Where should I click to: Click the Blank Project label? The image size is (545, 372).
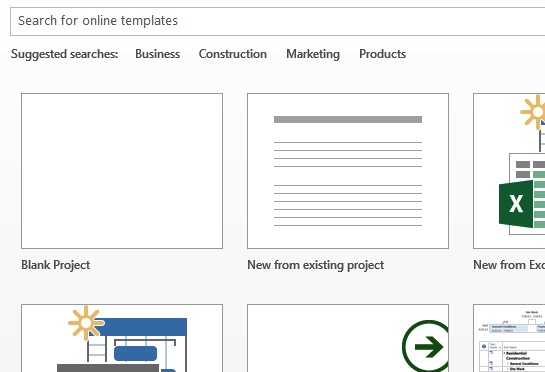point(56,265)
